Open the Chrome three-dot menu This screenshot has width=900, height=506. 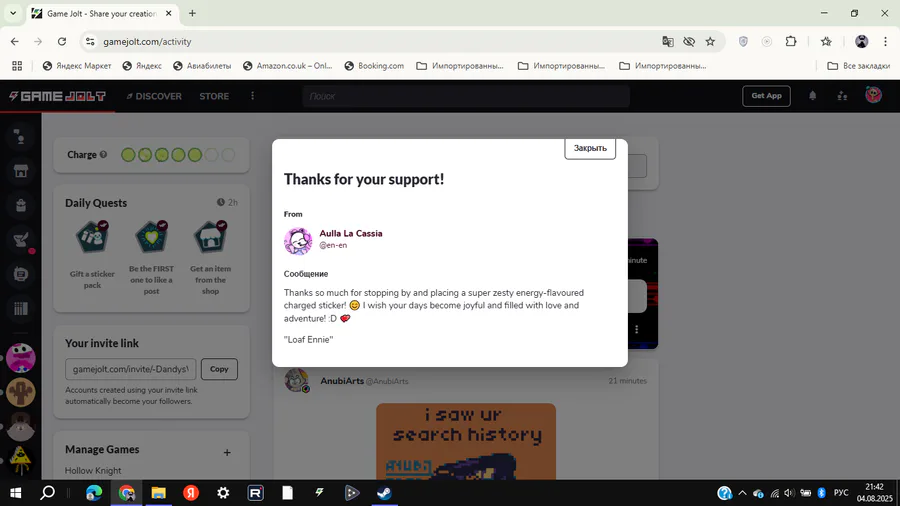[x=885, y=41]
